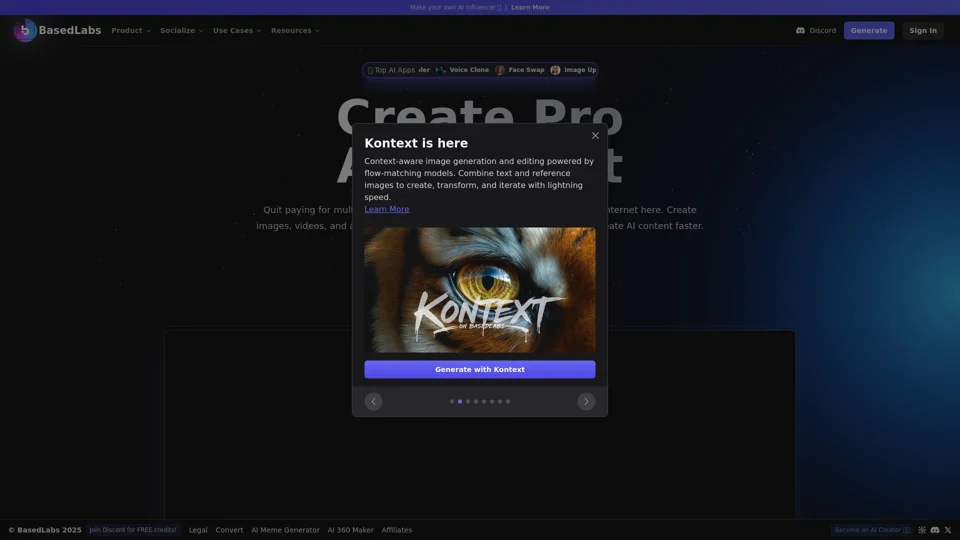Select the seventh carousel dot
Viewport: 960px width, 540px height.
click(500, 402)
